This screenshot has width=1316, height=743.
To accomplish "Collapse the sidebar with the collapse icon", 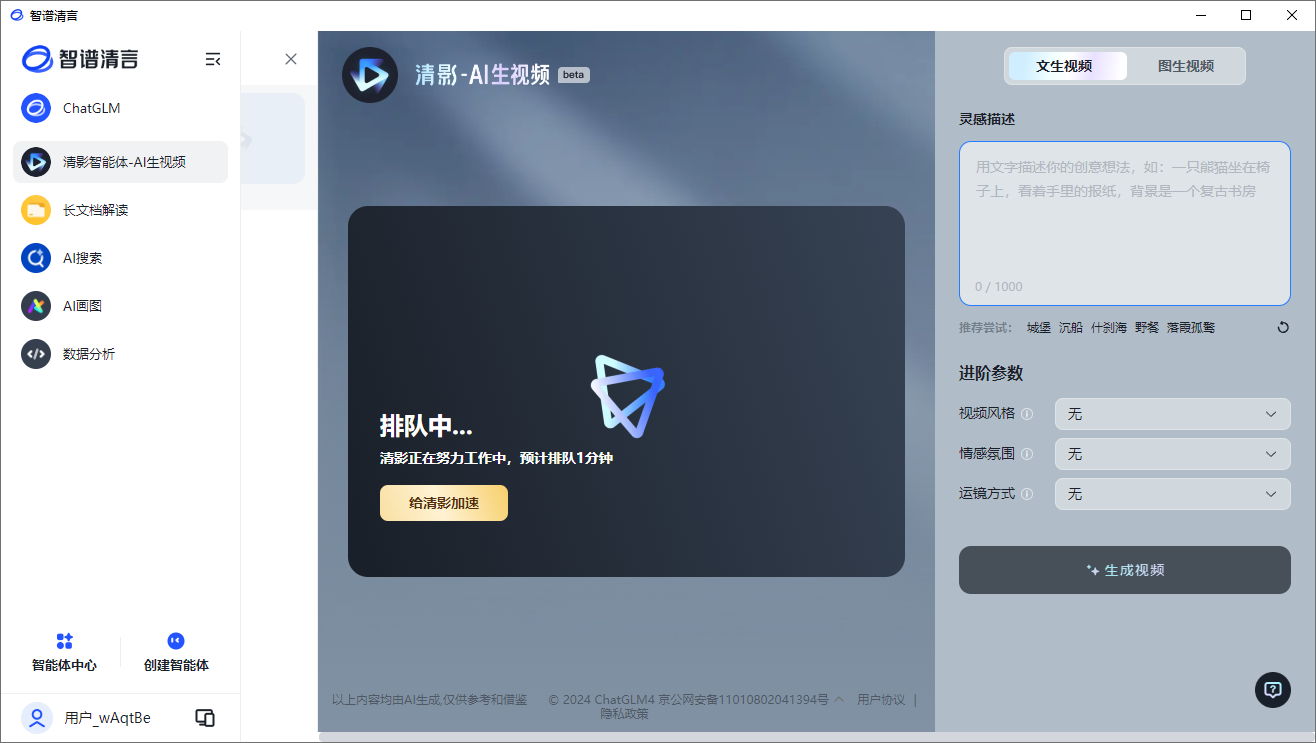I will 213,59.
